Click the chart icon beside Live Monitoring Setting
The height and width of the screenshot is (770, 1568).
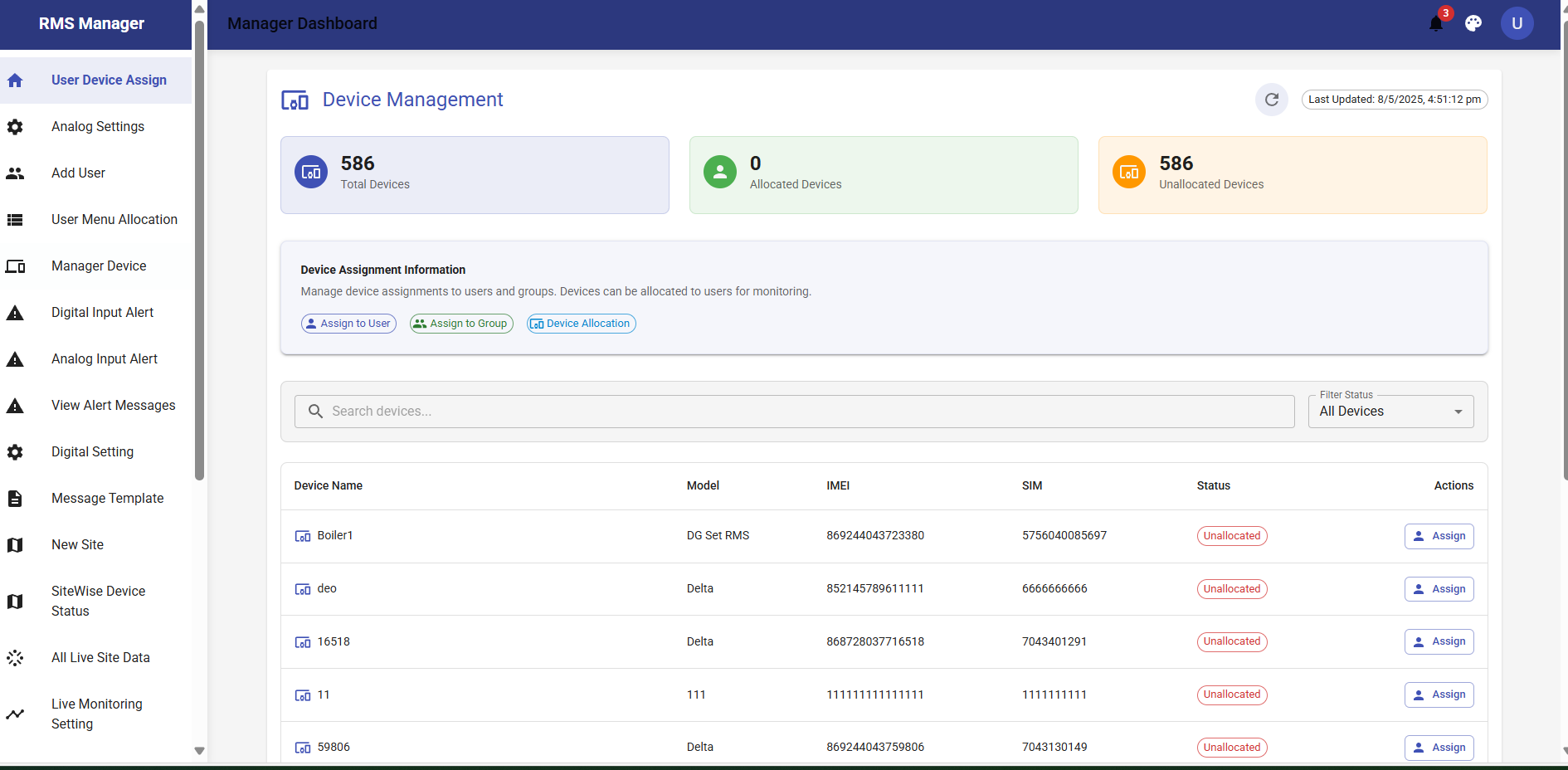(x=15, y=714)
